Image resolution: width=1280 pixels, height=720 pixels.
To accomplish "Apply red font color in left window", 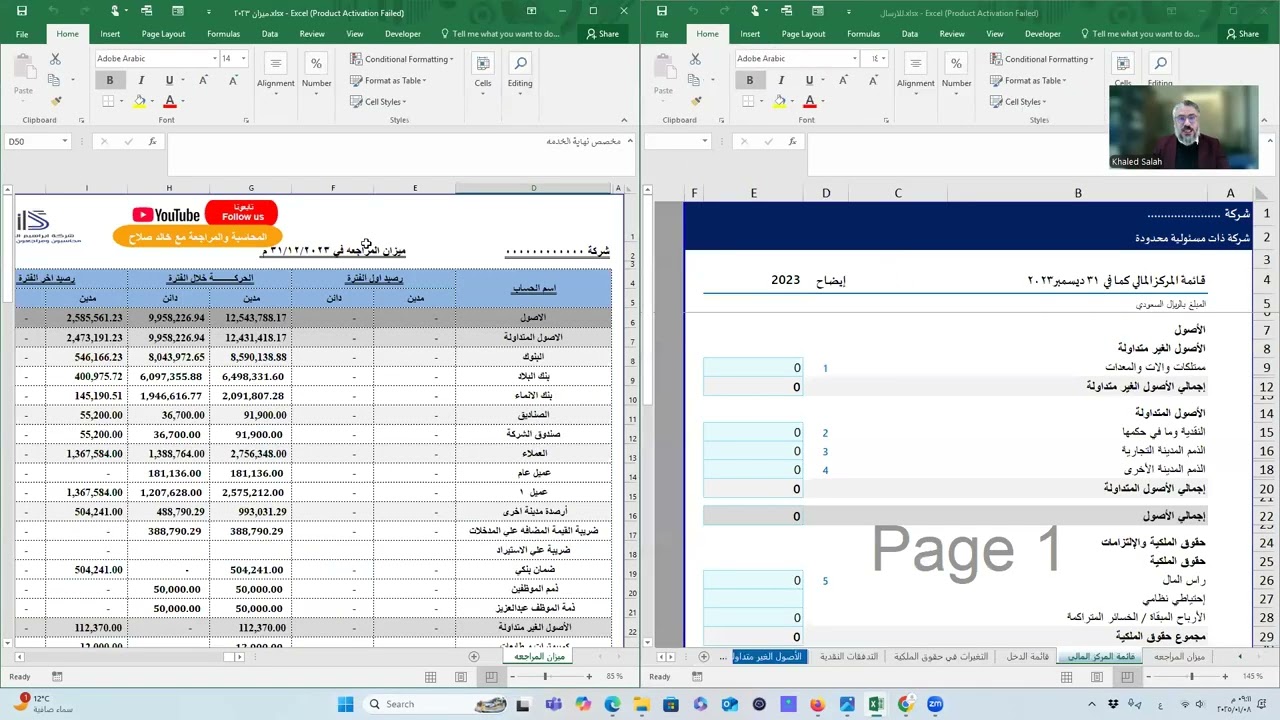I will pyautogui.click(x=169, y=101).
